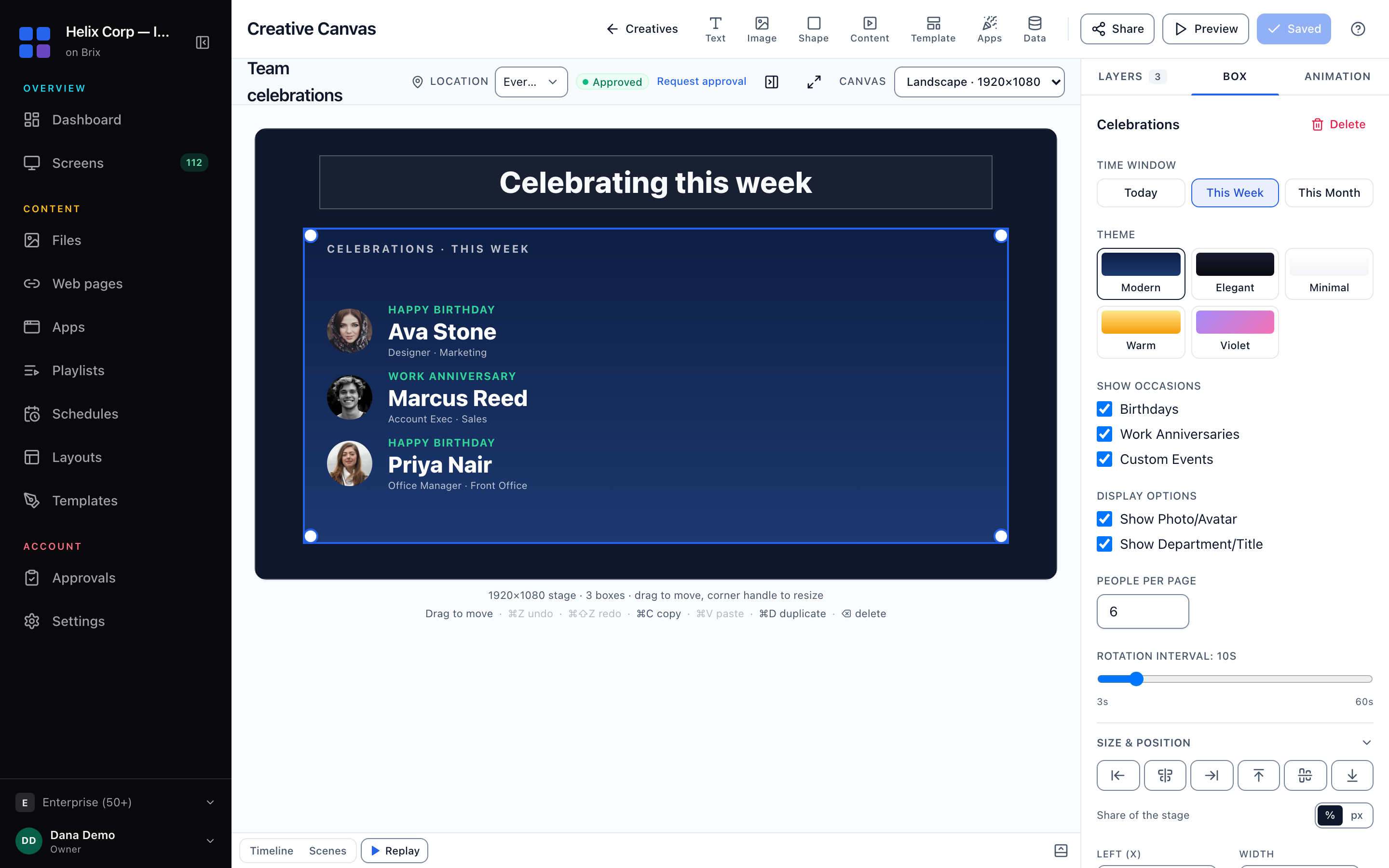Viewport: 1389px width, 868px height.
Task: Select the Text tool in toolbar
Action: pyautogui.click(x=715, y=29)
